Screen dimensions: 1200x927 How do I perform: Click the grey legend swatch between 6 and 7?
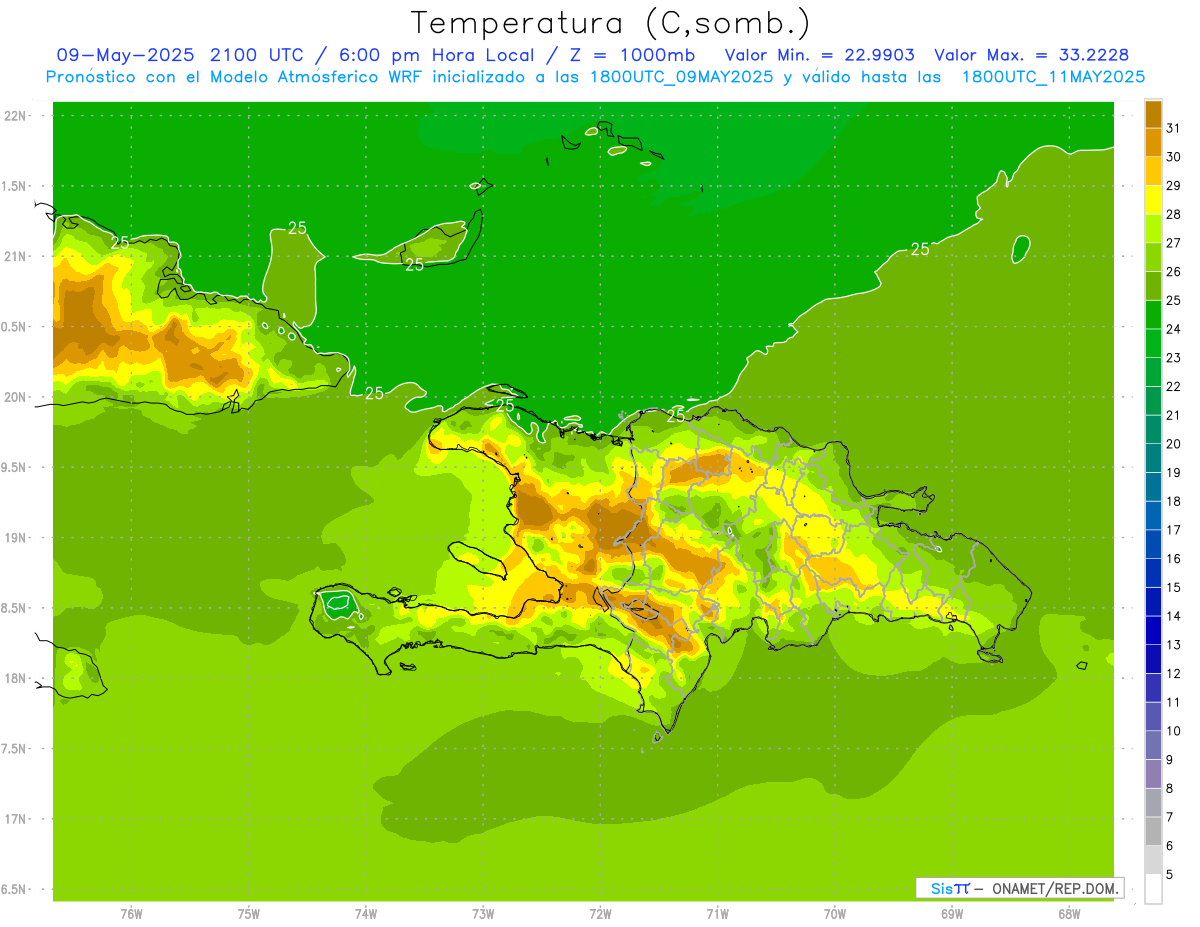coord(1153,831)
